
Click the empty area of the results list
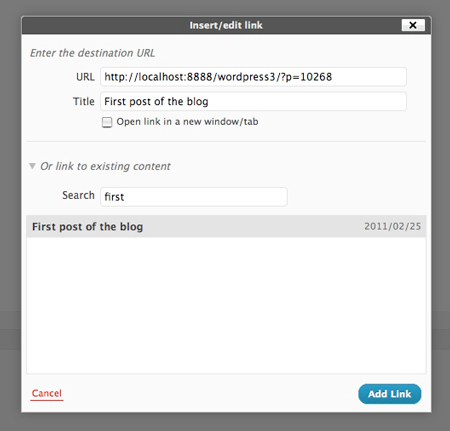pos(226,305)
